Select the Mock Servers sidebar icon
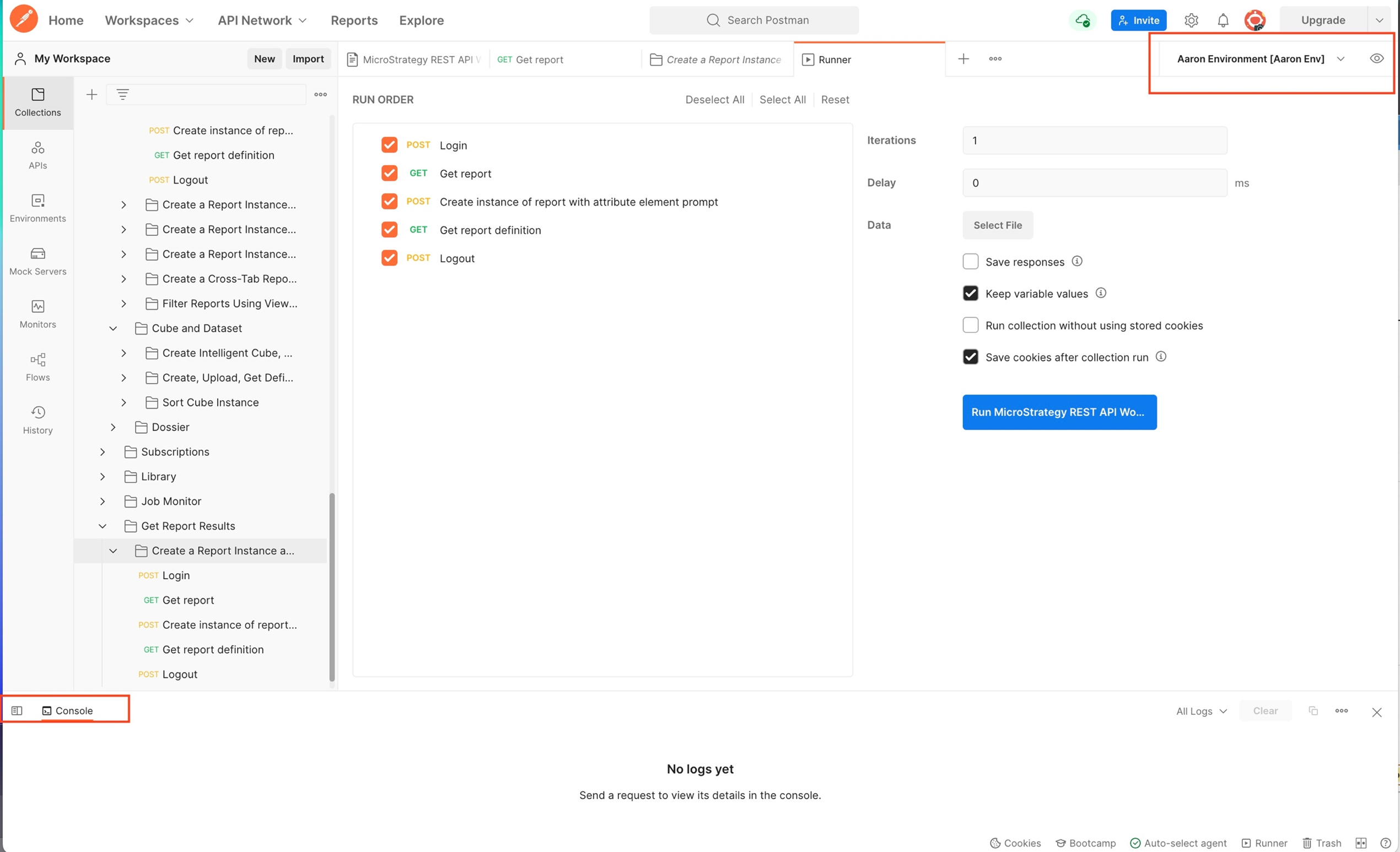Image resolution: width=1400 pixels, height=852 pixels. [37, 261]
